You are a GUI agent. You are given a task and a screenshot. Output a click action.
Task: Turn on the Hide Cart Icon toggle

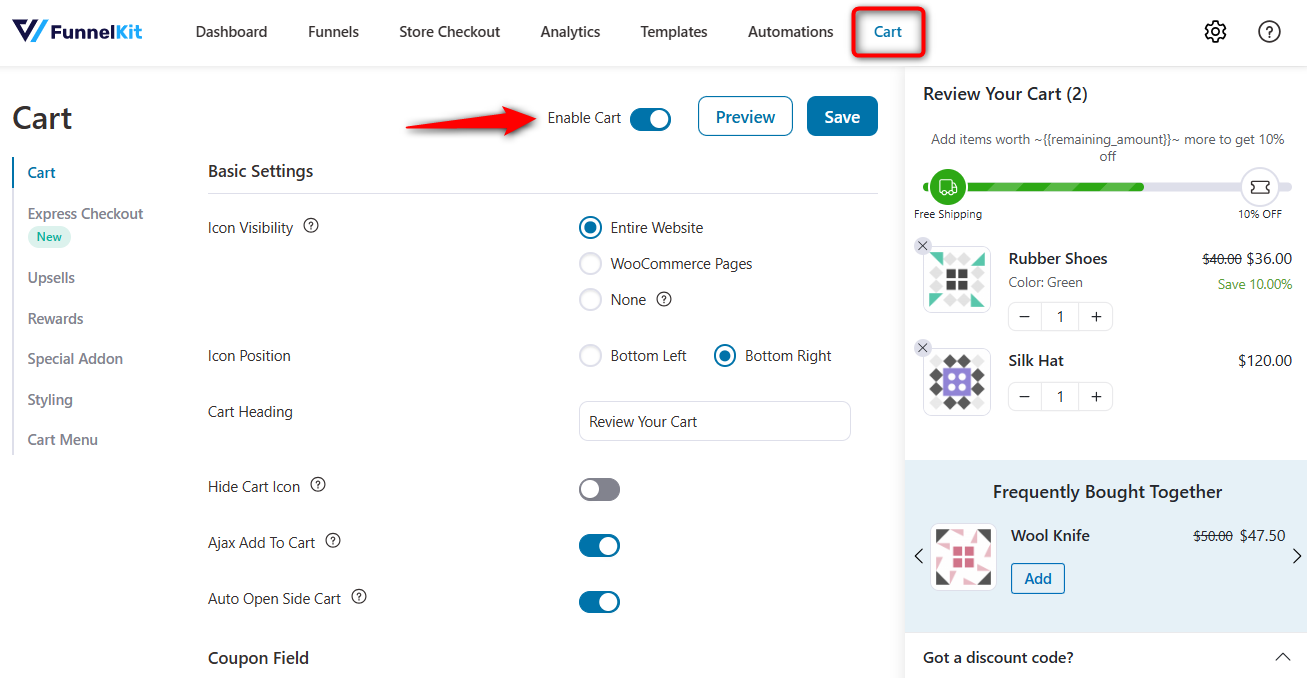(599, 489)
